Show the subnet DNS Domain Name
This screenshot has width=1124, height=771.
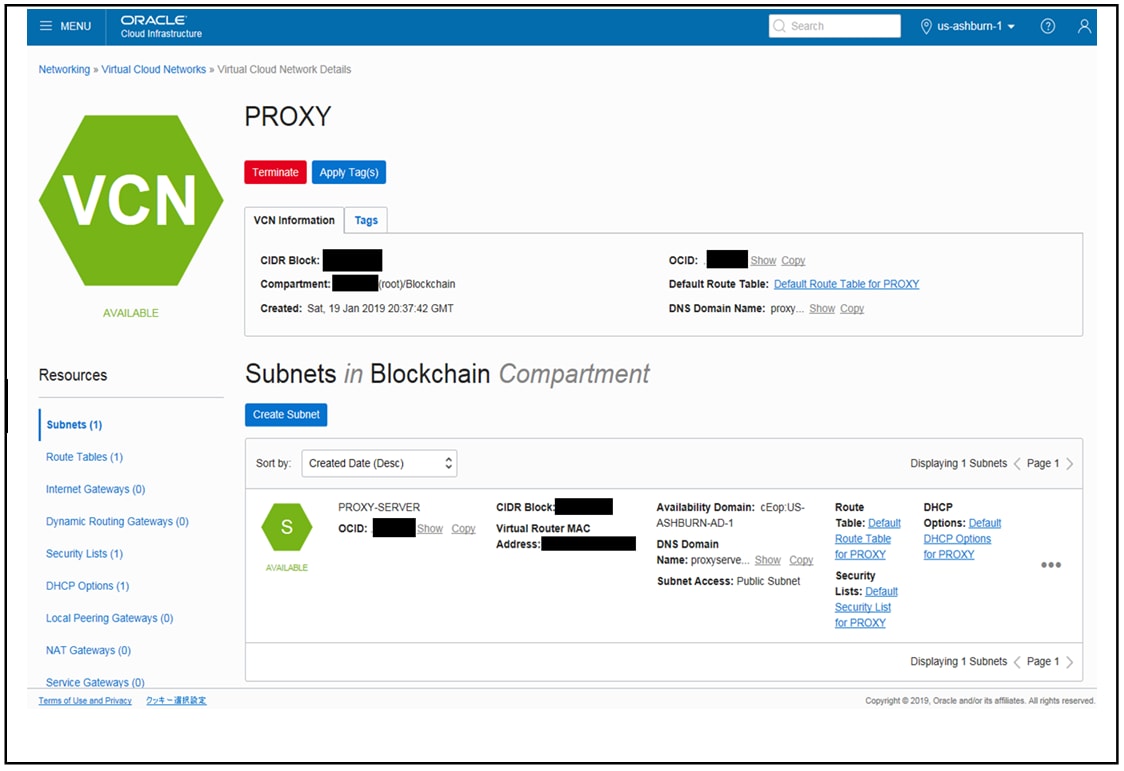(x=768, y=560)
